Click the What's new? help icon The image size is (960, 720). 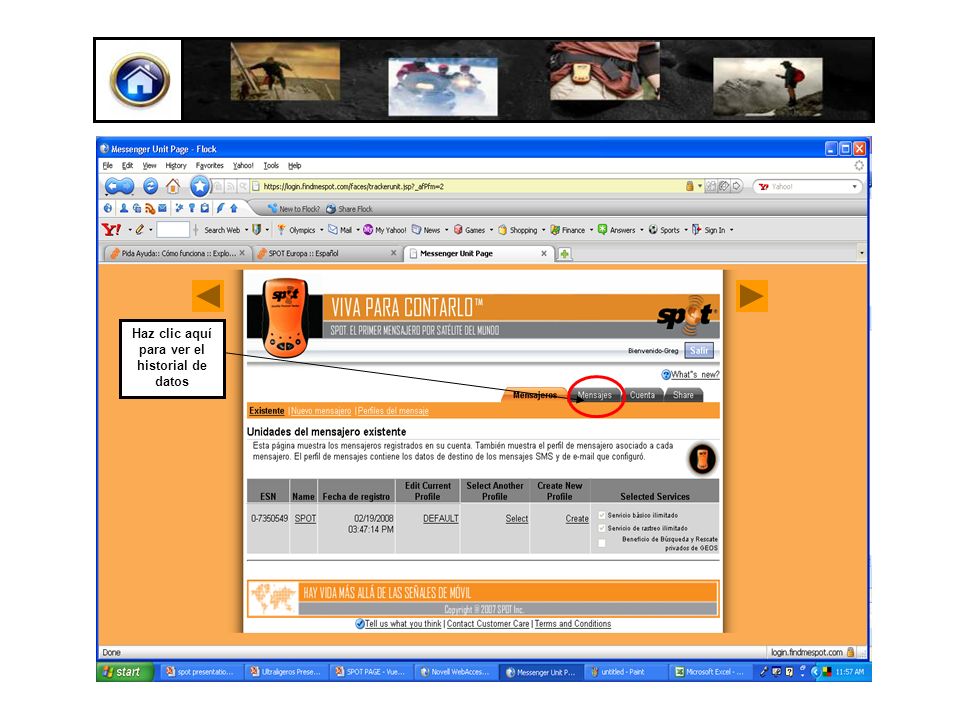click(666, 375)
